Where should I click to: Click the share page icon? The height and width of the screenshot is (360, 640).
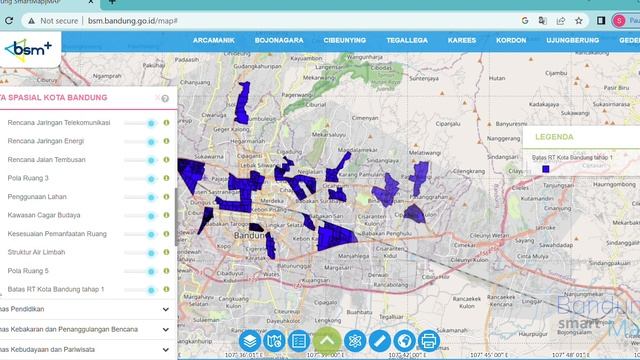click(560, 20)
